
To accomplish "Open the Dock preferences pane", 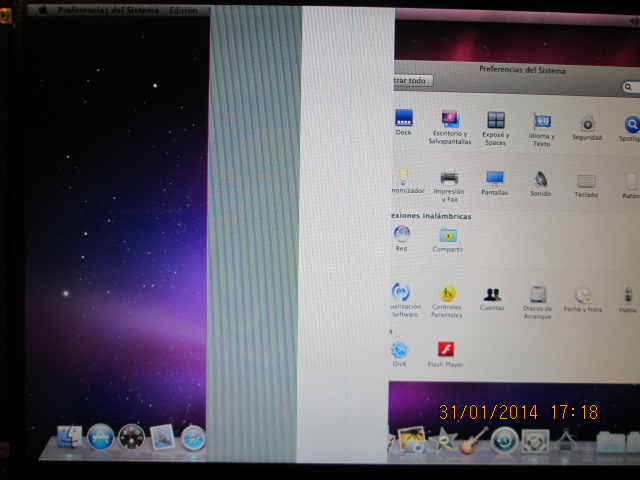I will (403, 118).
